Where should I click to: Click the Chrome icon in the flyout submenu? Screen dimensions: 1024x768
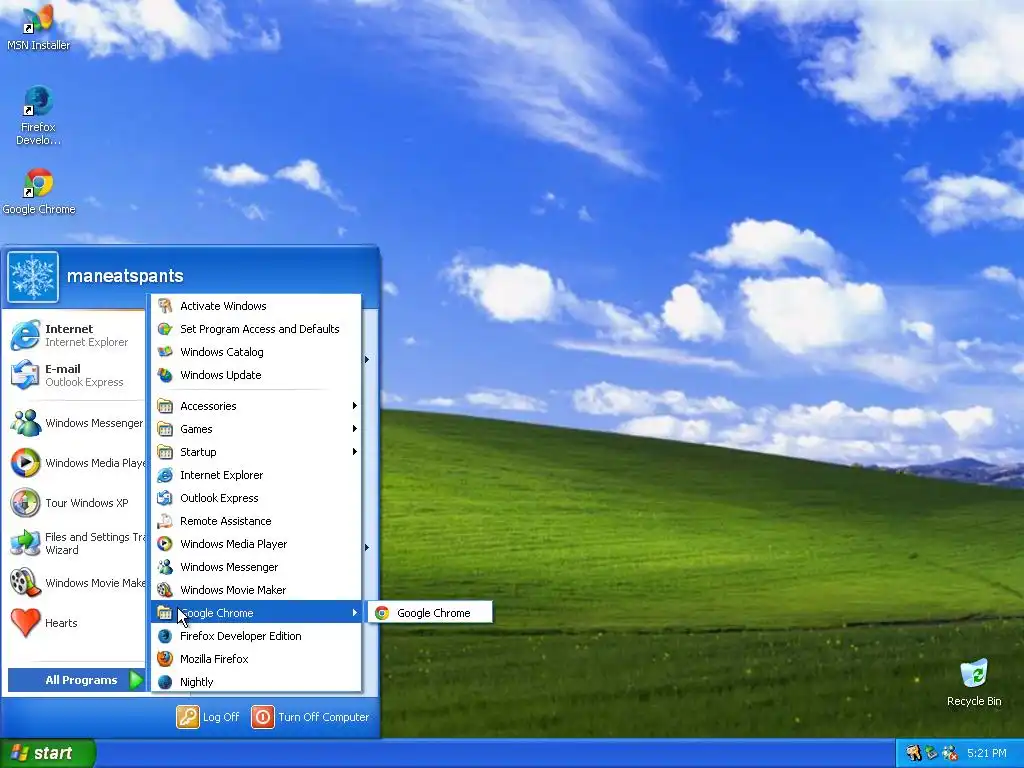(382, 613)
